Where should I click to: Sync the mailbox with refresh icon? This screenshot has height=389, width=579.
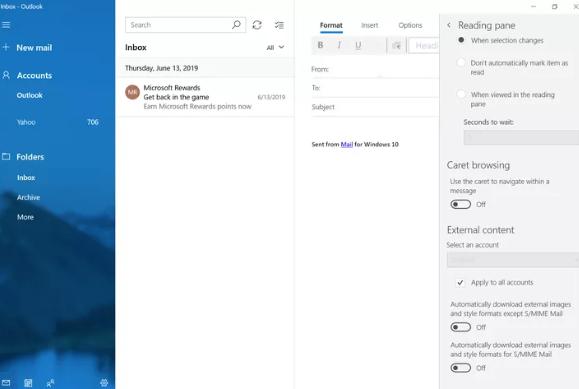(257, 25)
